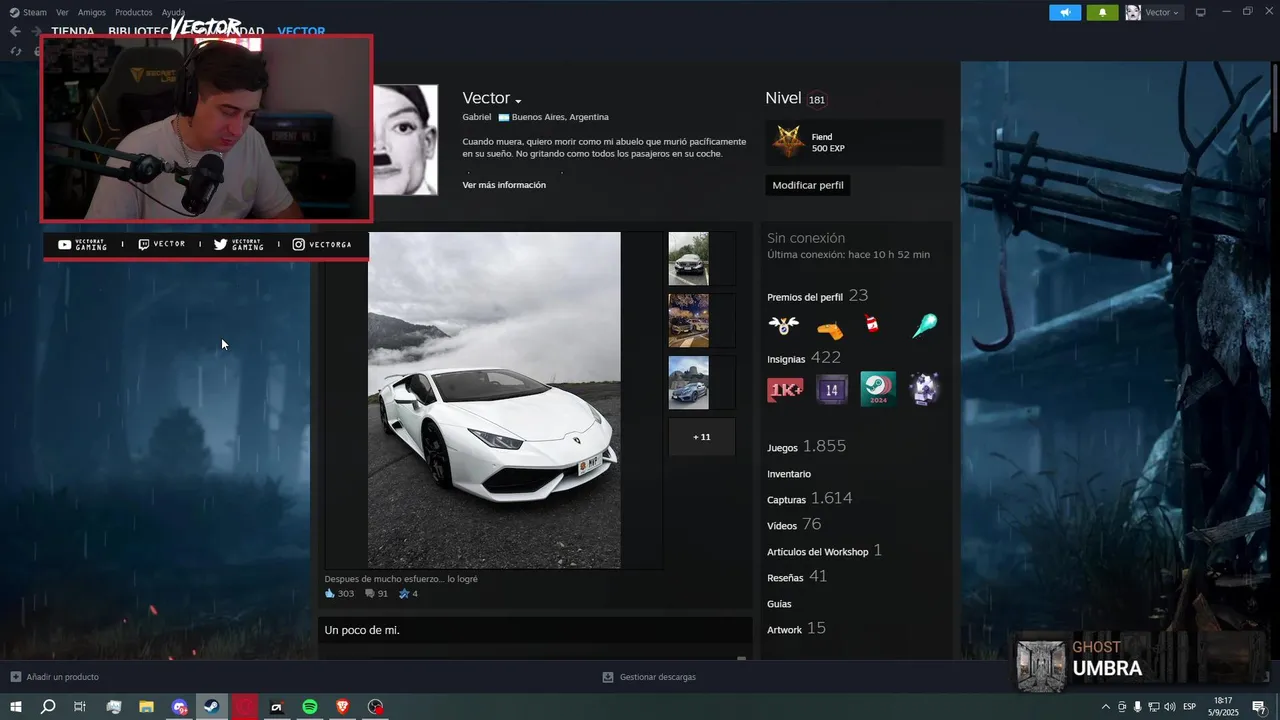This screenshot has height=720, width=1280.
Task: Click the Steam taskbar icon
Action: click(x=212, y=707)
